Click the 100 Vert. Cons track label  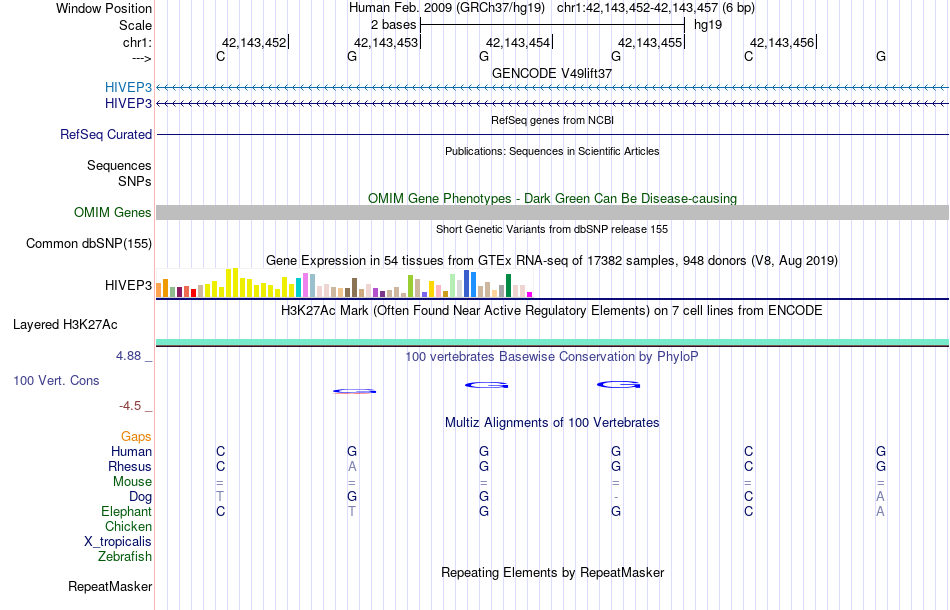(56, 380)
